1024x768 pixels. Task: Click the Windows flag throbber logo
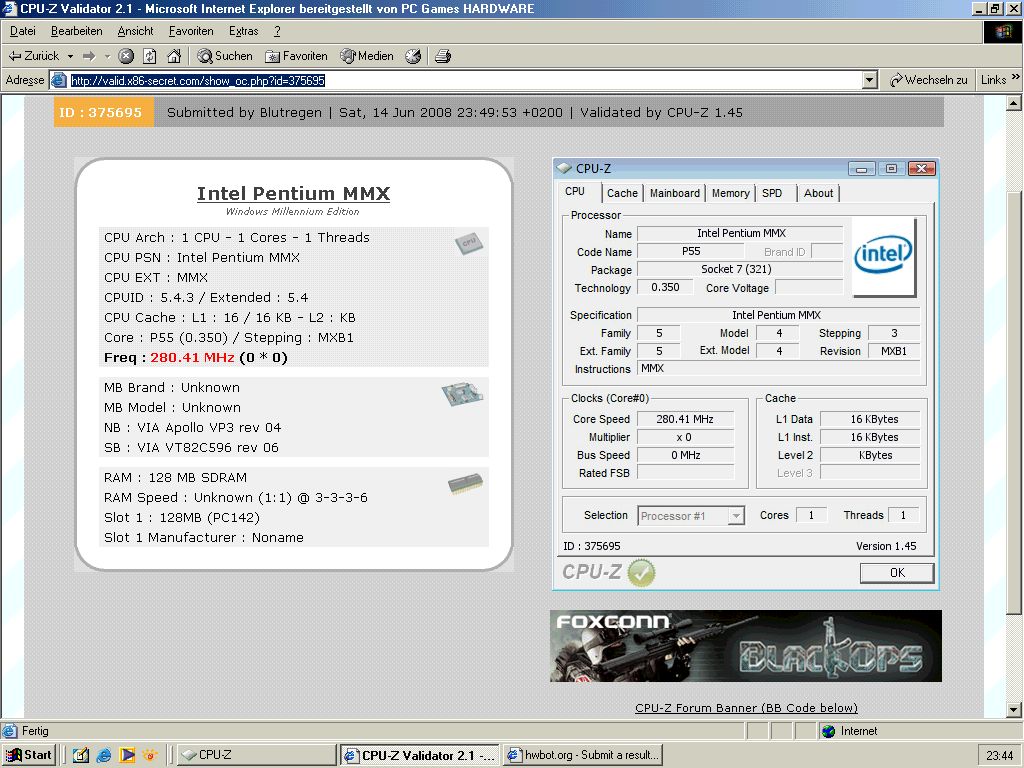tap(1002, 31)
